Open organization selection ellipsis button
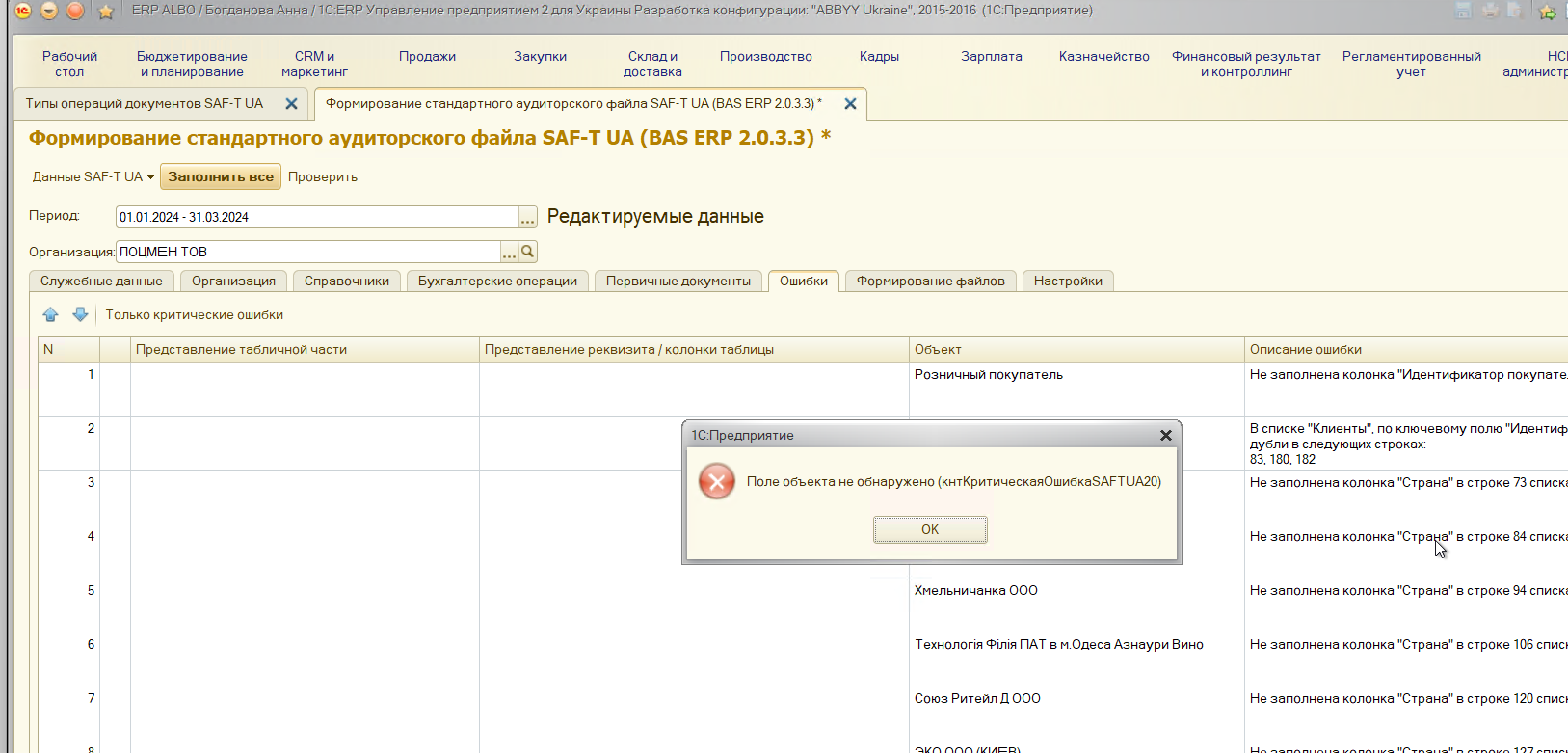The height and width of the screenshot is (753, 1568). pyautogui.click(x=510, y=252)
